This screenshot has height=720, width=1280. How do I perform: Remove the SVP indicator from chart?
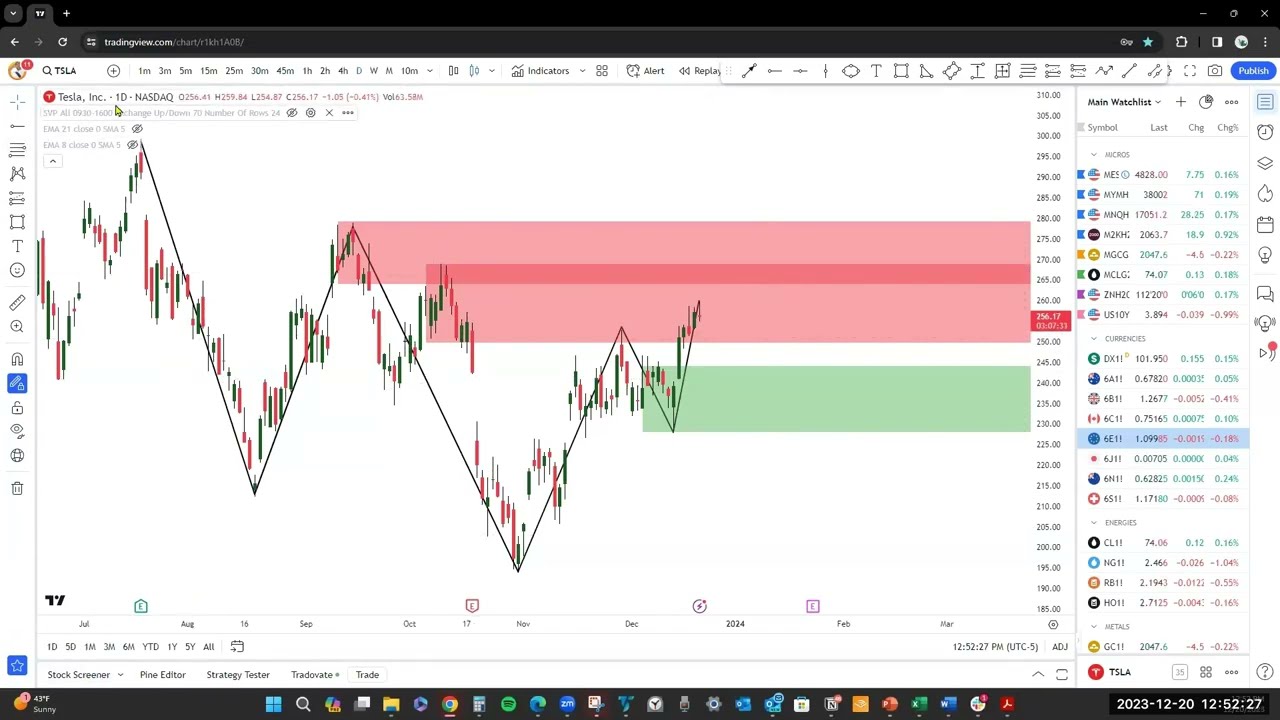[329, 113]
